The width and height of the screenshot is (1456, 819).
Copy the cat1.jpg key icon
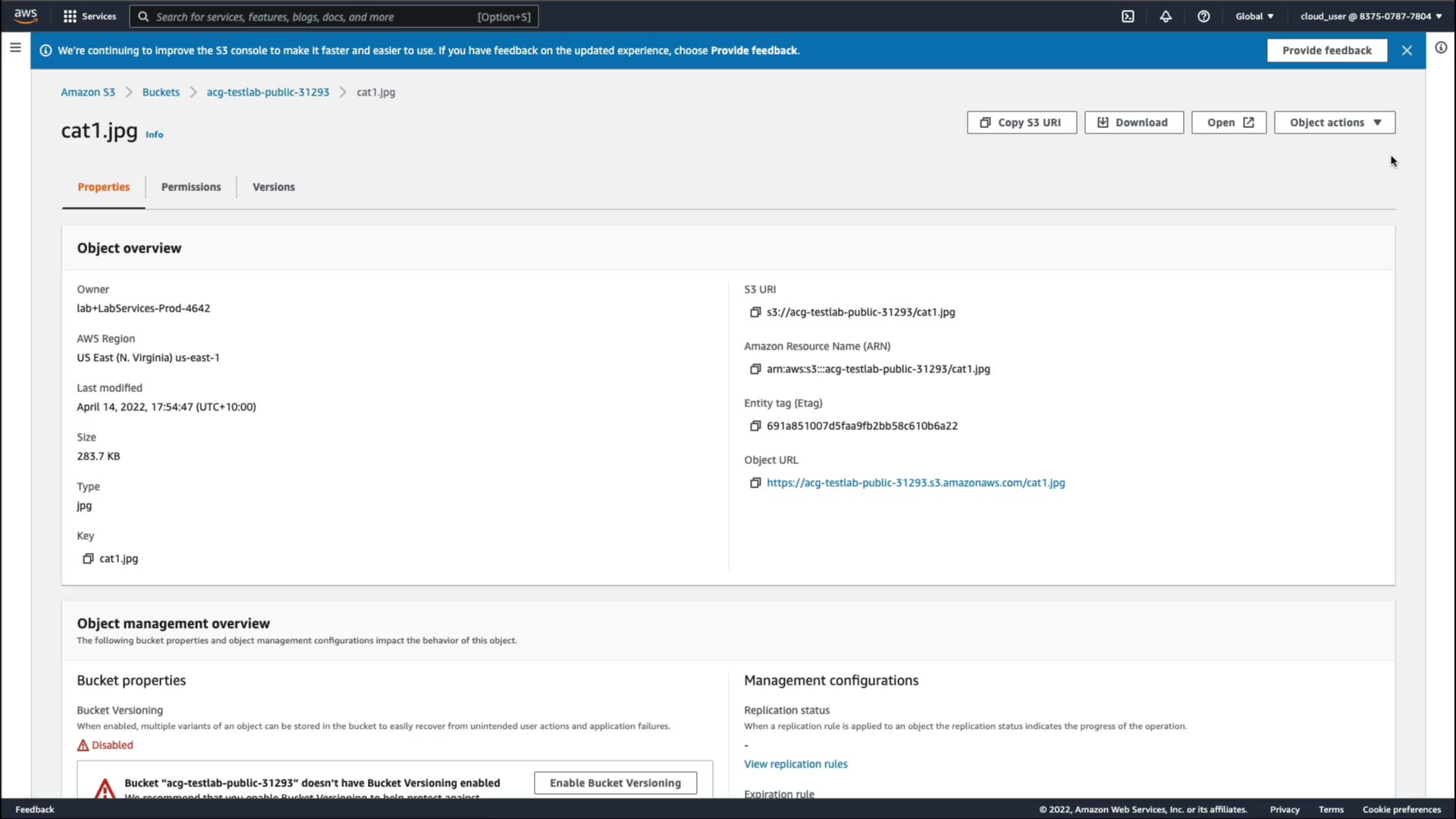tap(88, 559)
